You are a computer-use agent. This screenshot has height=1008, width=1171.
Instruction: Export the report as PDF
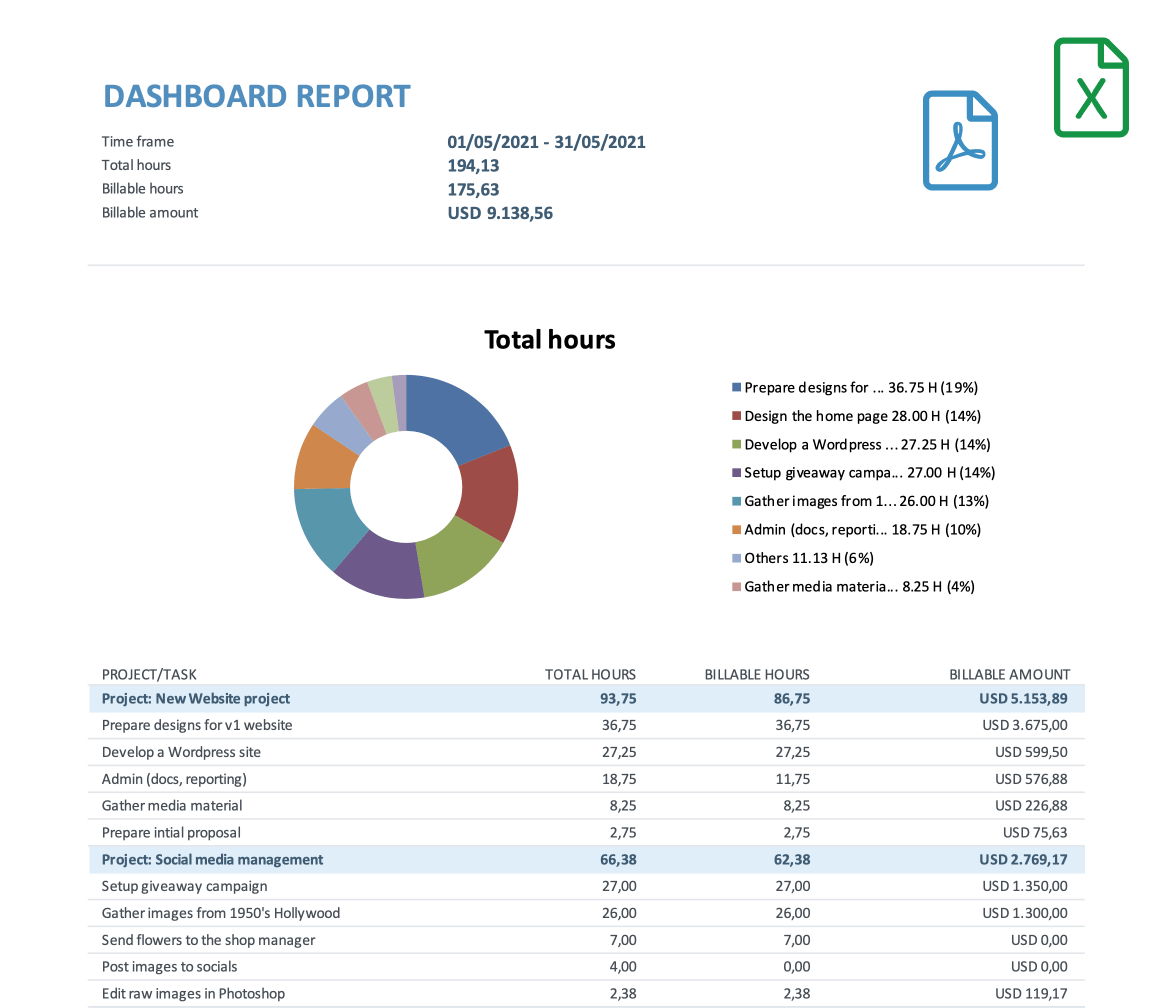(959, 139)
